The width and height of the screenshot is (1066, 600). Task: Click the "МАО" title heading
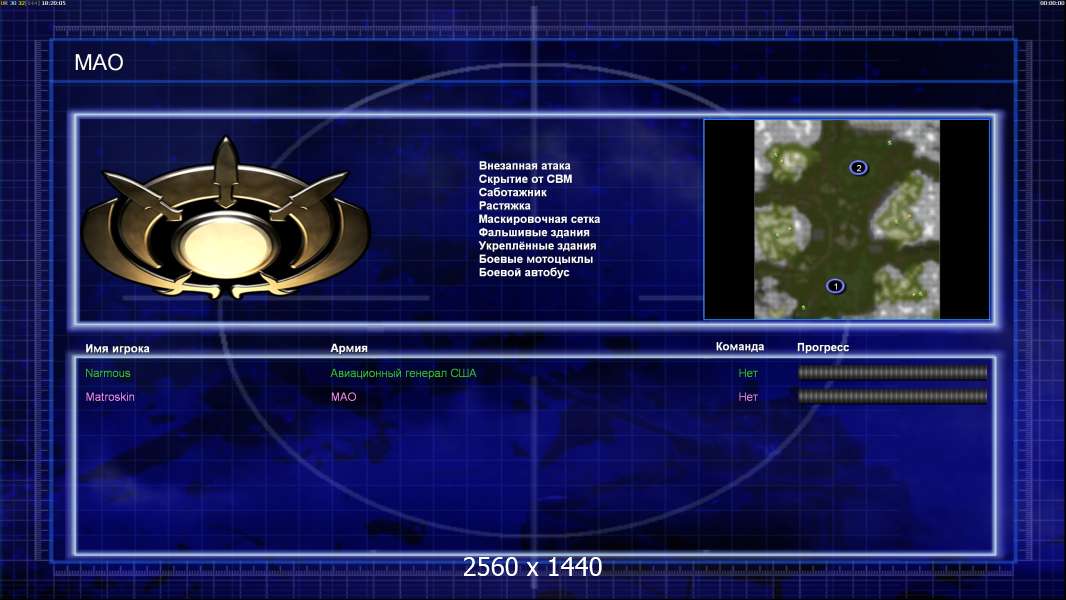tap(99, 63)
